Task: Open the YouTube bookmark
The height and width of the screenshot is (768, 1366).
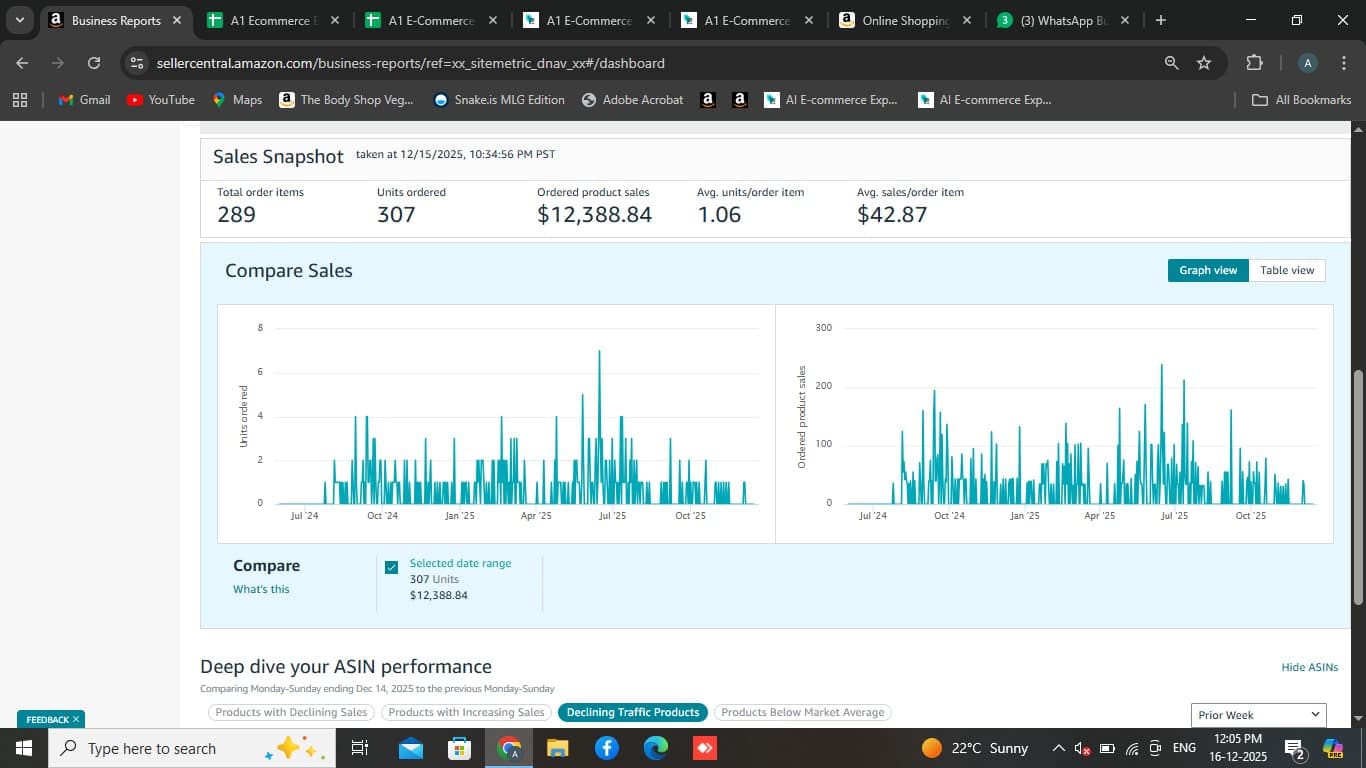Action: 161,100
